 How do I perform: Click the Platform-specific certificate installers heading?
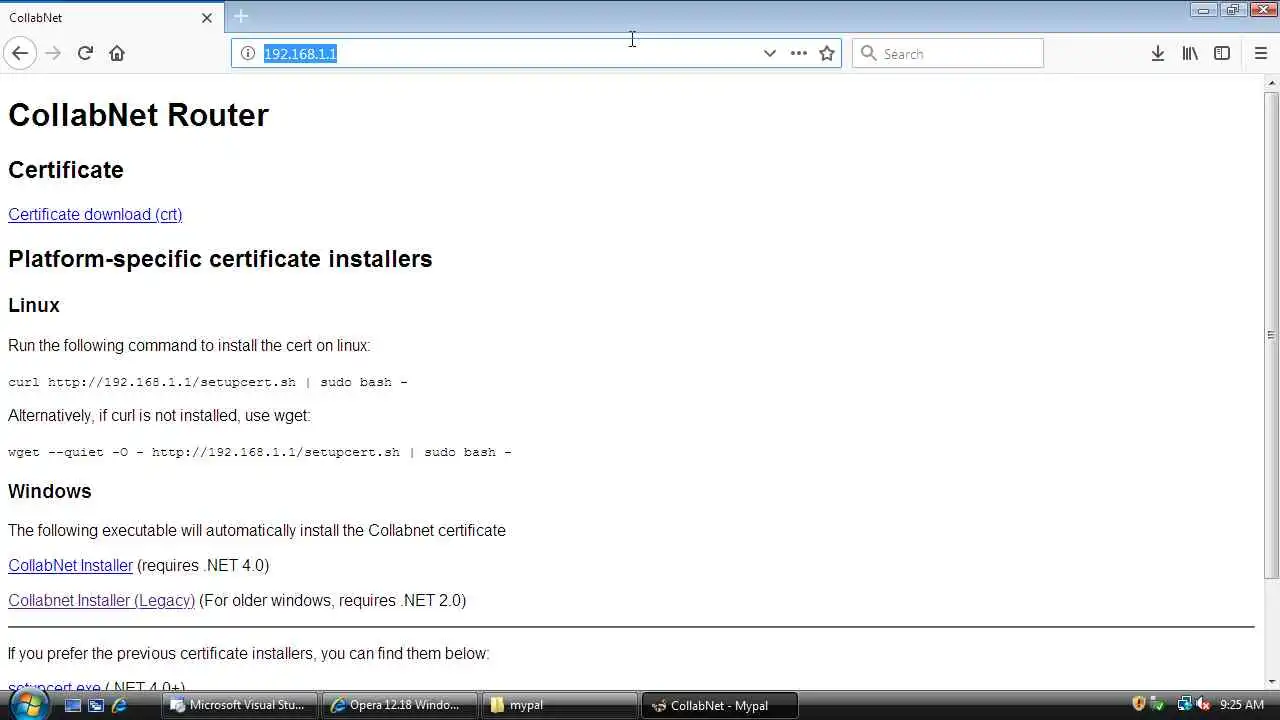click(x=220, y=259)
